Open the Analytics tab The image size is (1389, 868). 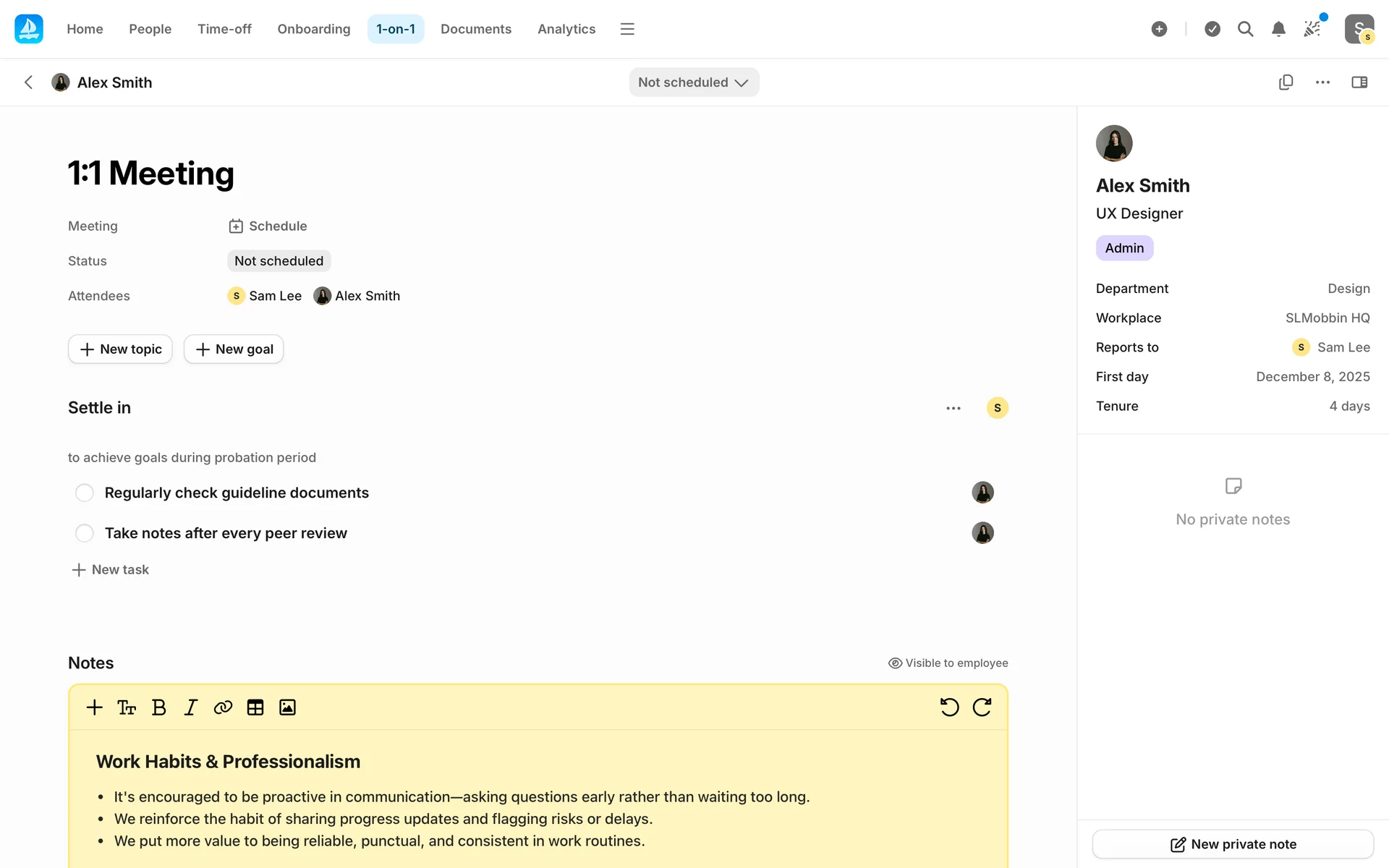pos(566,29)
